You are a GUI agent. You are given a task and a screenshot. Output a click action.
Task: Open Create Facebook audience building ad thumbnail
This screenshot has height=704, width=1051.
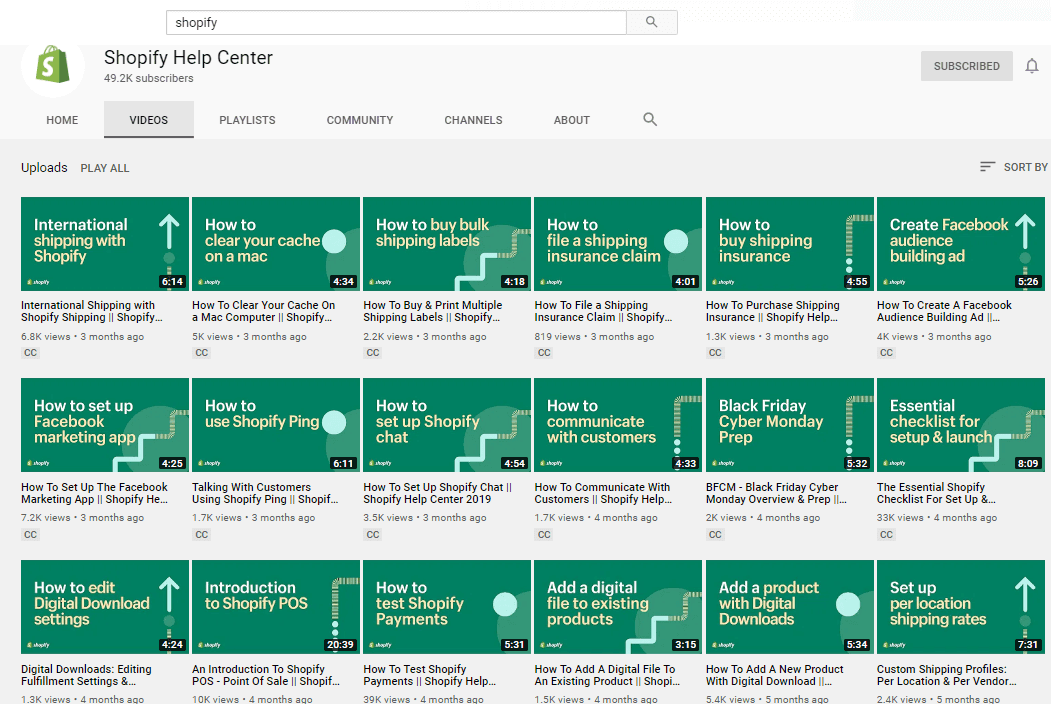point(961,243)
